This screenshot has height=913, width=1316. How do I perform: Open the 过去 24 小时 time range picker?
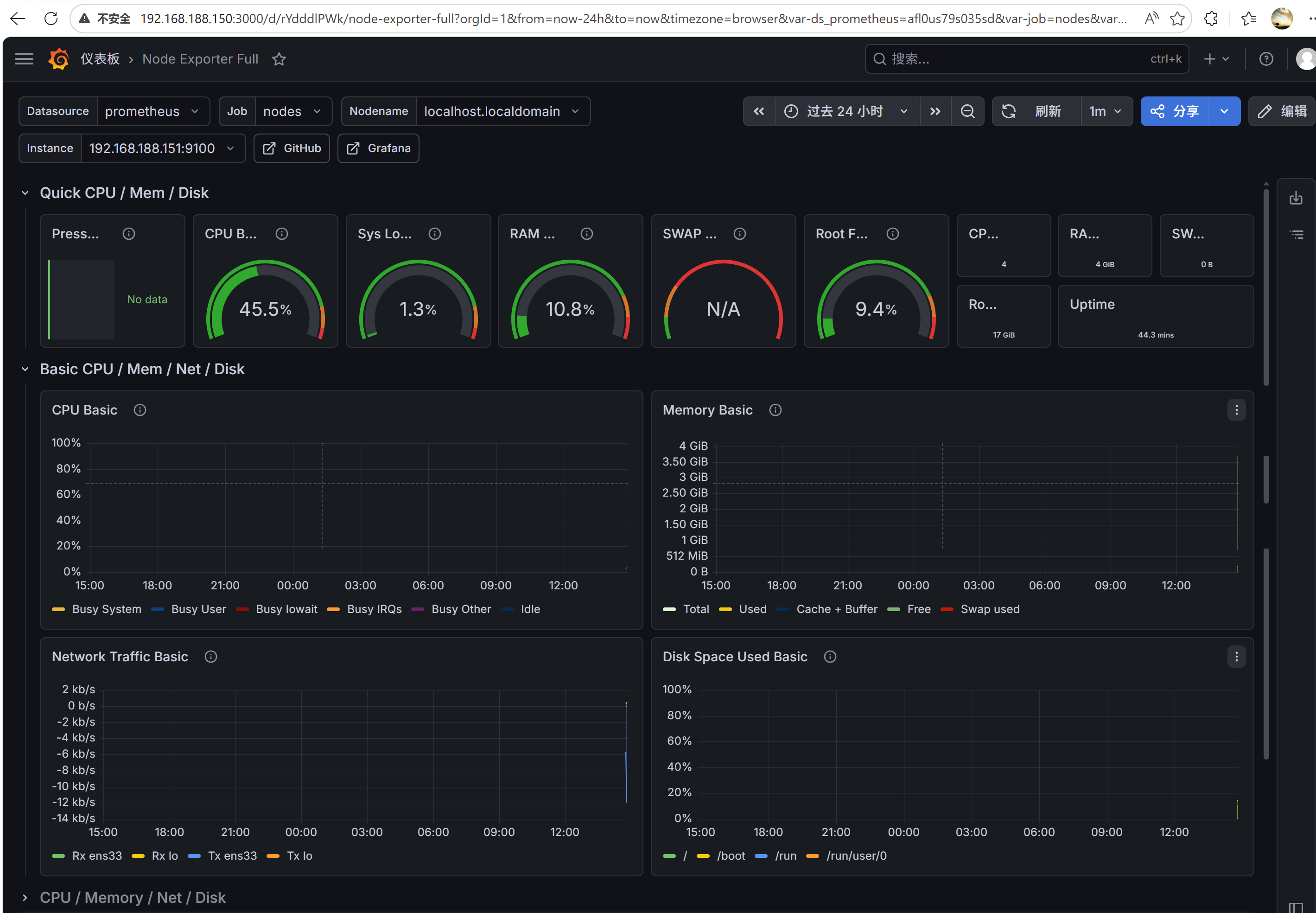tap(847, 111)
